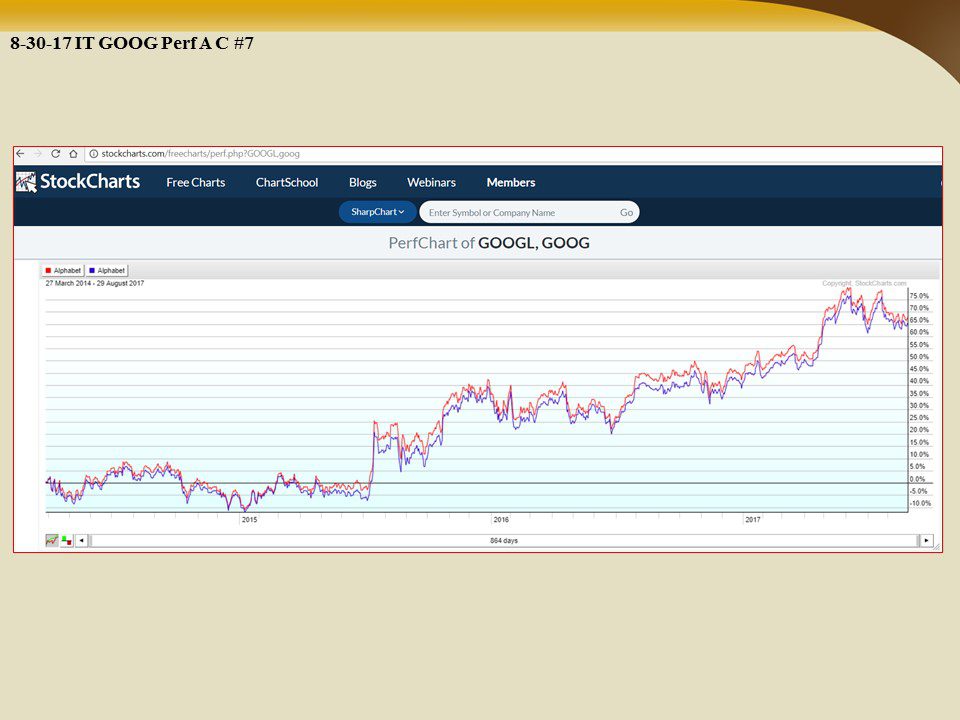
Task: Click the 0.0% axis value
Action: click(x=917, y=479)
